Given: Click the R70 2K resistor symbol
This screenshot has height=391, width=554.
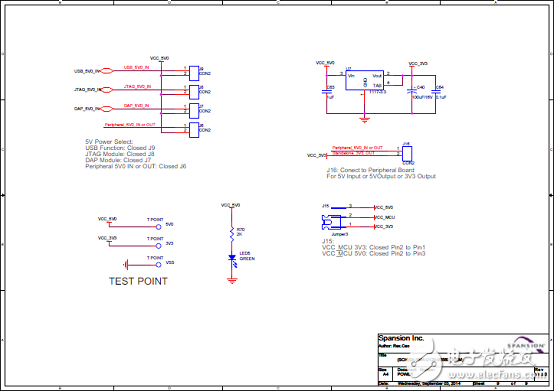Looking at the screenshot, I should pos(232,234).
